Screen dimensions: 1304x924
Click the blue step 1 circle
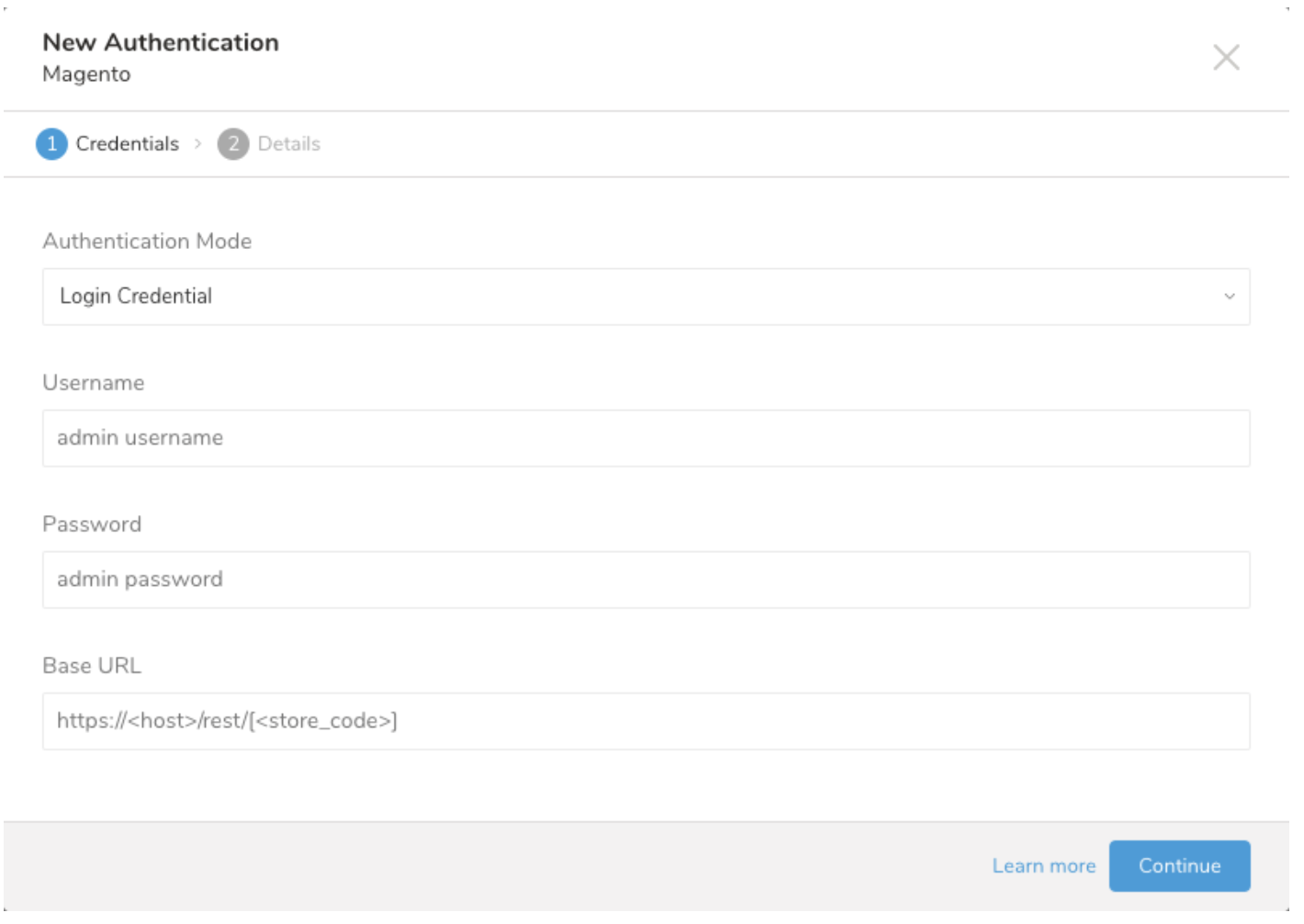51,144
